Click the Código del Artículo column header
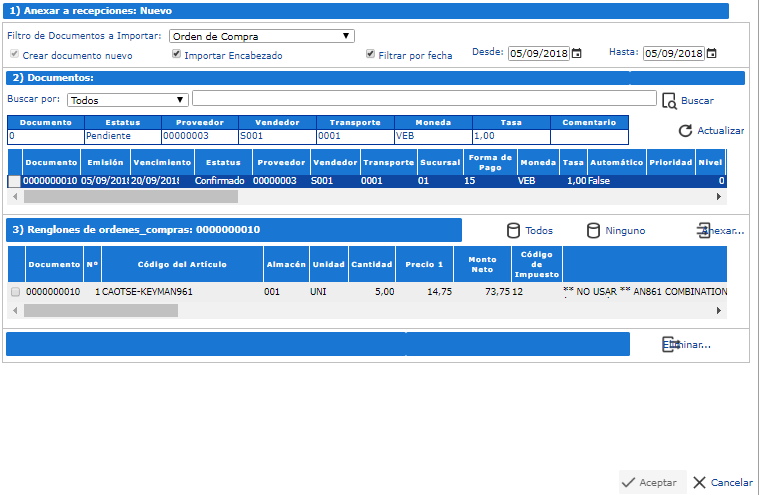This screenshot has width=759, height=495. click(181, 265)
